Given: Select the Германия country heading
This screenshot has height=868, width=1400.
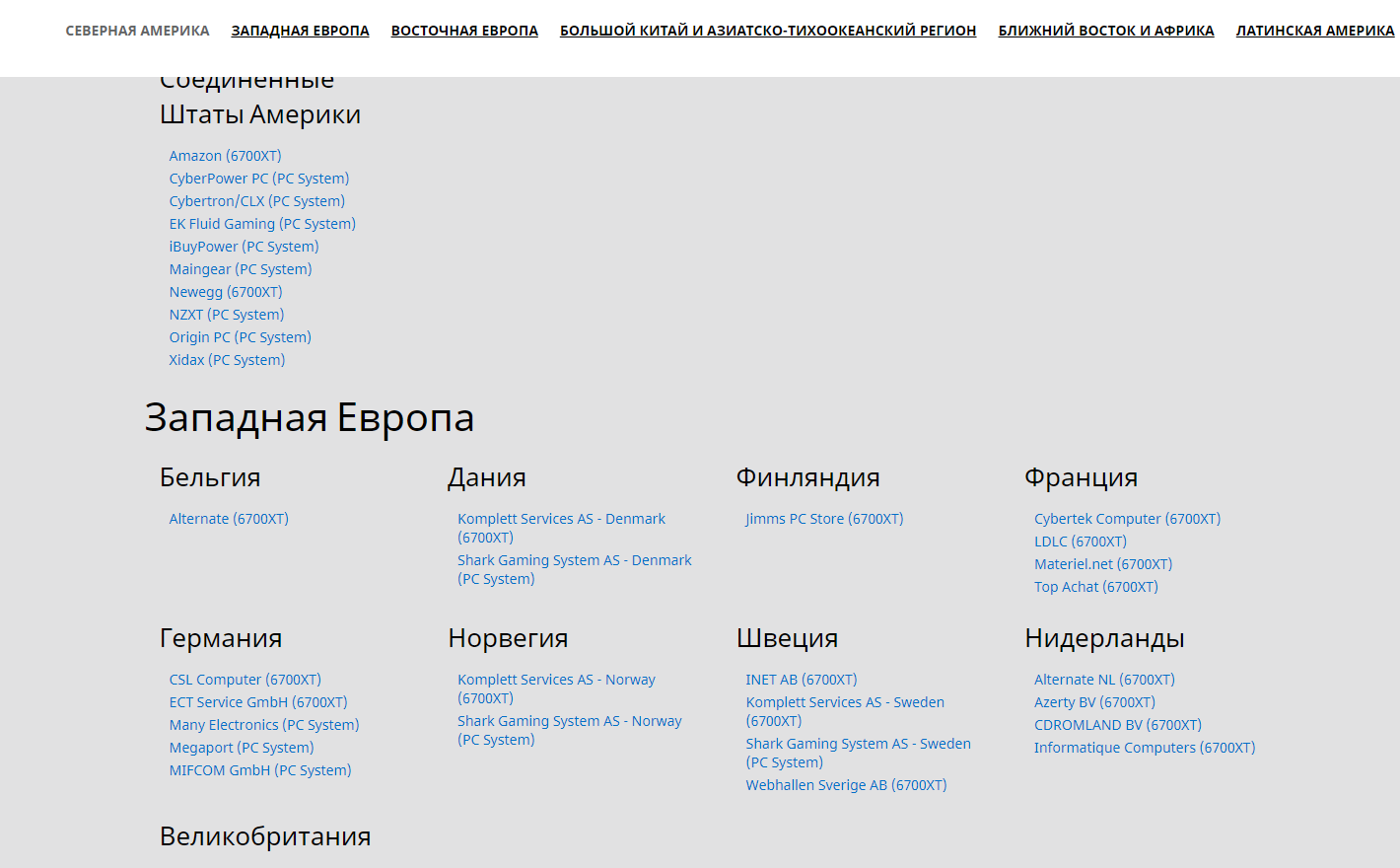Looking at the screenshot, I should 221,639.
